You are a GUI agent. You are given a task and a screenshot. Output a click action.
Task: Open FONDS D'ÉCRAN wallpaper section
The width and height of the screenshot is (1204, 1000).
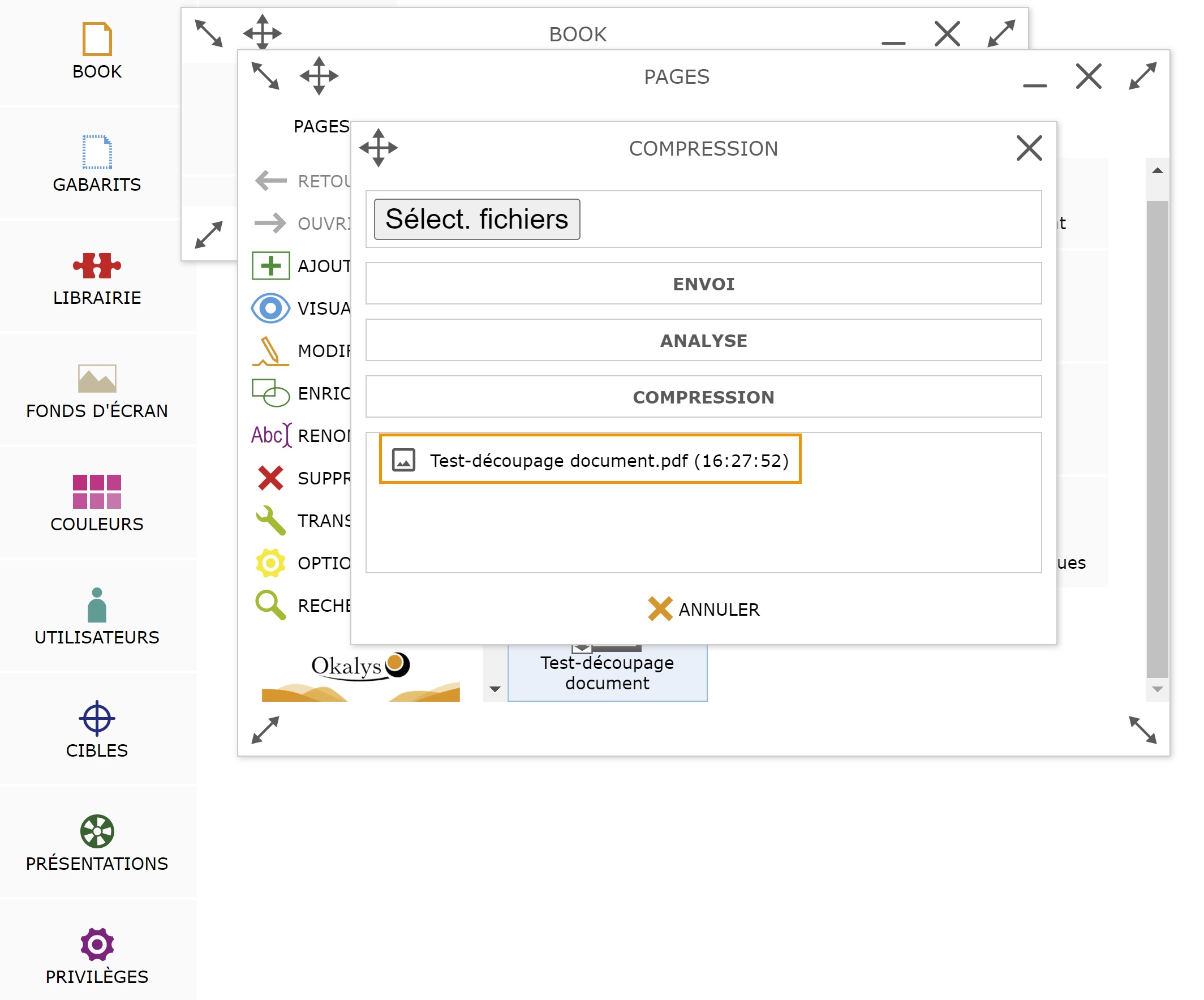(97, 390)
